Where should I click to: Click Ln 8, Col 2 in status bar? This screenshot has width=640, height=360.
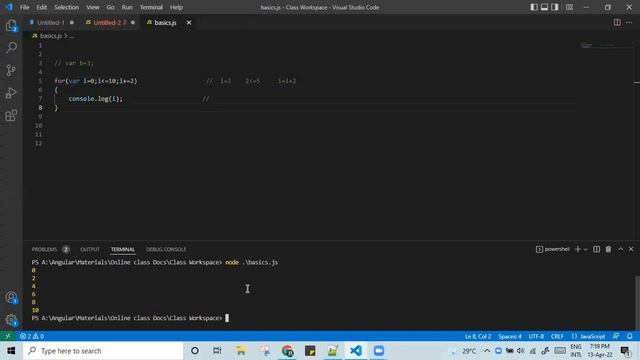tap(478, 336)
